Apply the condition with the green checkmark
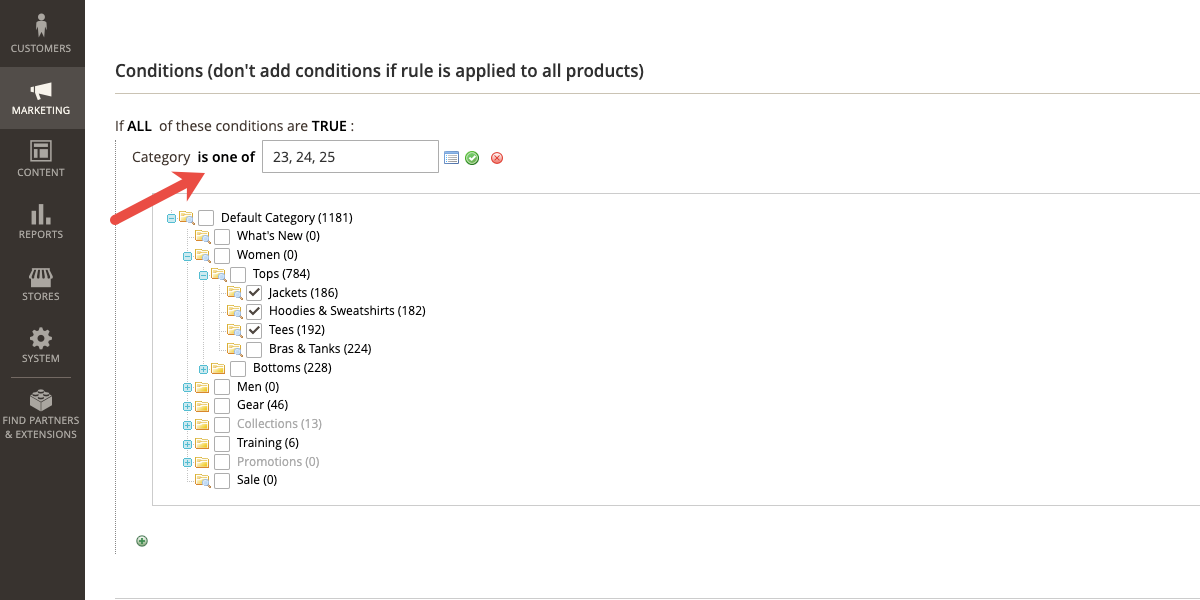The width and height of the screenshot is (1200, 600). (472, 157)
